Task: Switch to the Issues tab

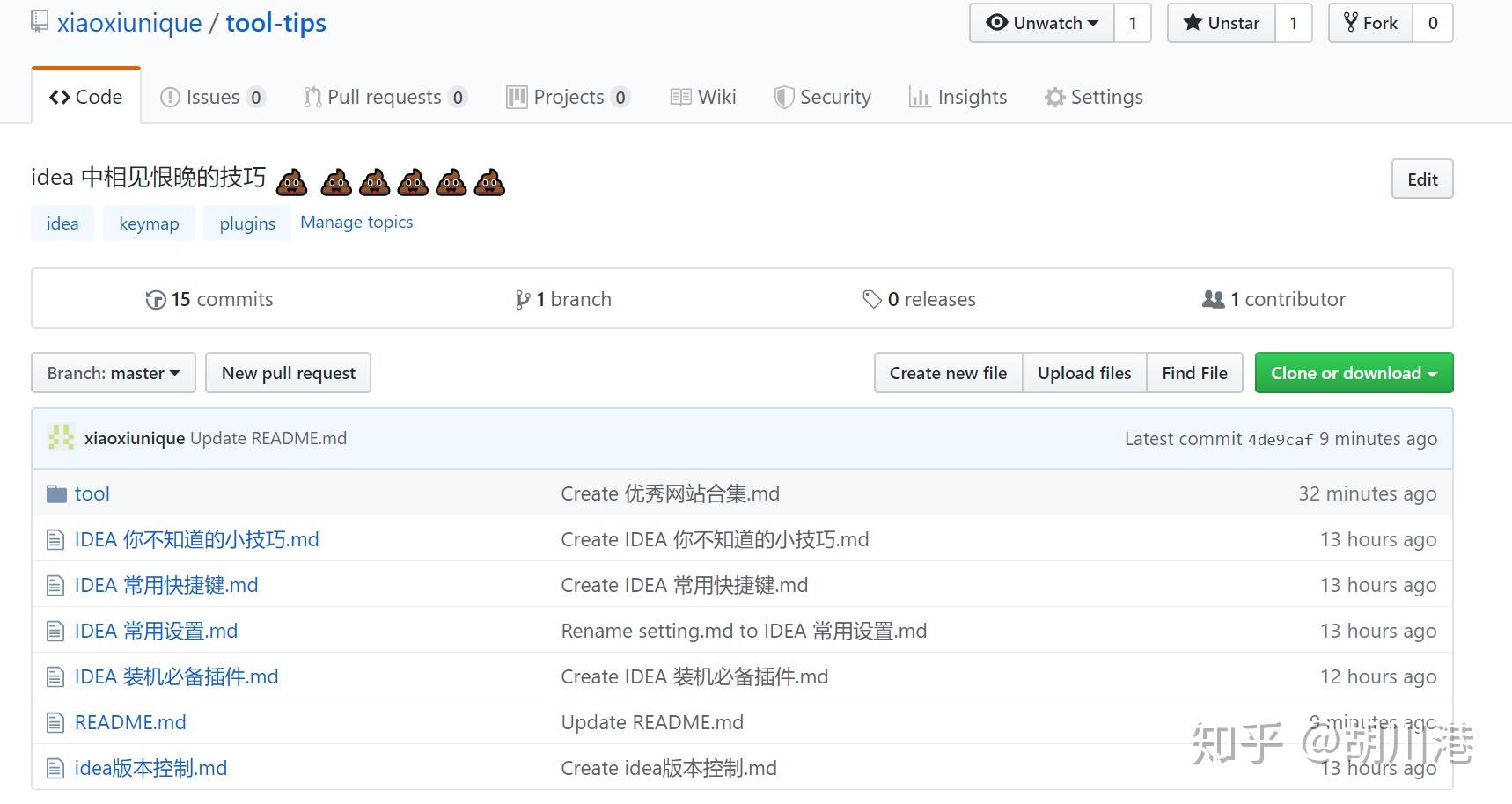Action: 212,97
